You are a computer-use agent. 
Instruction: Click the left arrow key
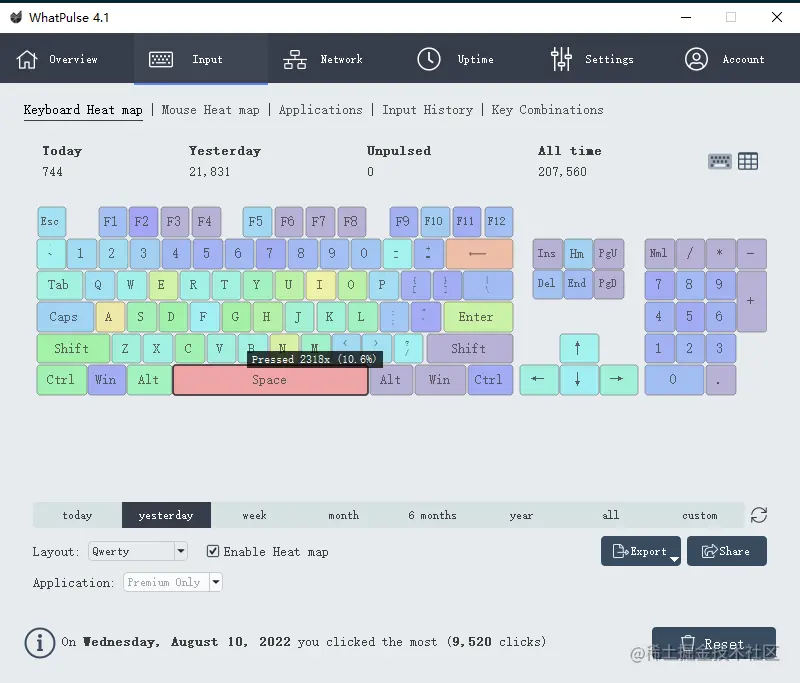click(539, 380)
